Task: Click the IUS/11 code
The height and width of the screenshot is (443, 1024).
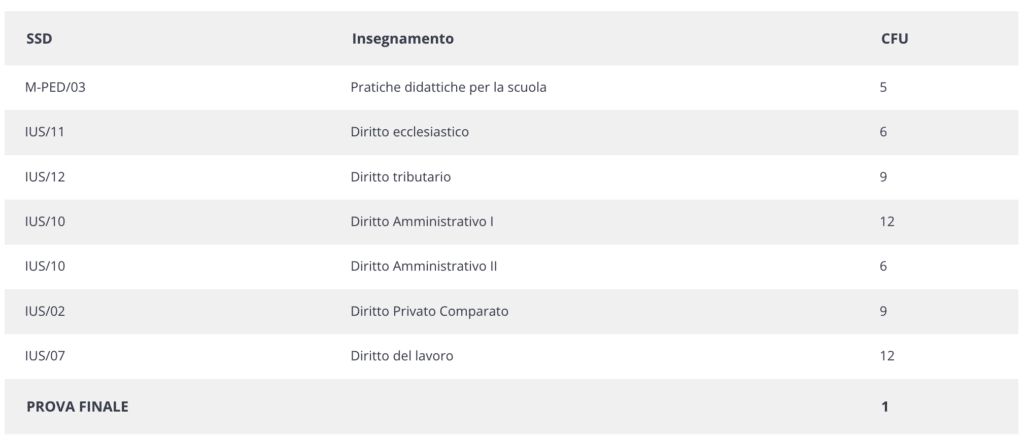Action: pyautogui.click(x=44, y=132)
